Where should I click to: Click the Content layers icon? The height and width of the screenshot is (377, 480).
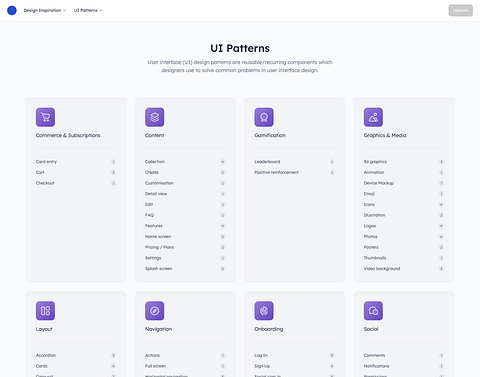(x=155, y=117)
